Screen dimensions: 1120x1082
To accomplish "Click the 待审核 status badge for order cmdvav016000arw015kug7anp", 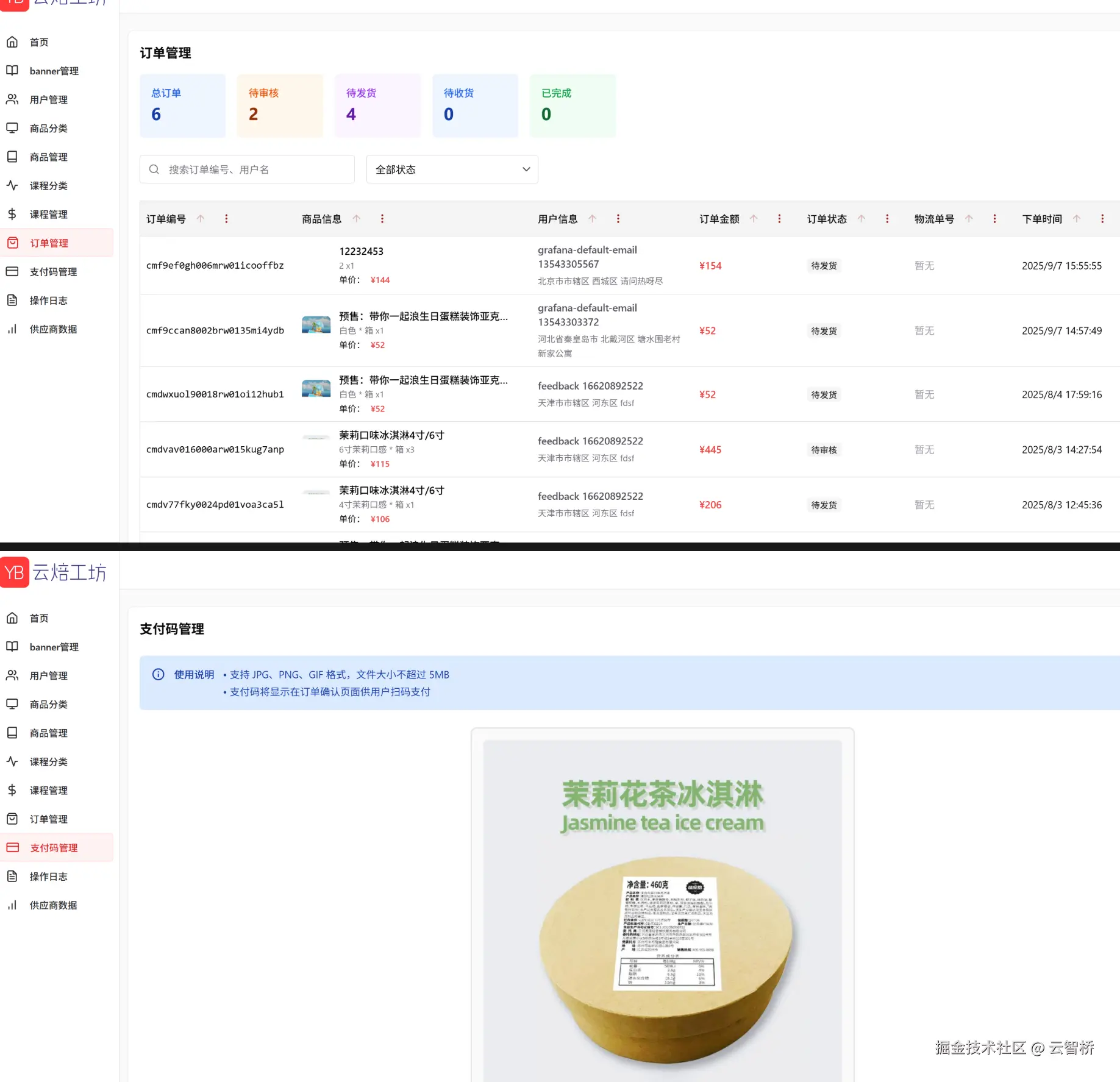I will tap(824, 450).
